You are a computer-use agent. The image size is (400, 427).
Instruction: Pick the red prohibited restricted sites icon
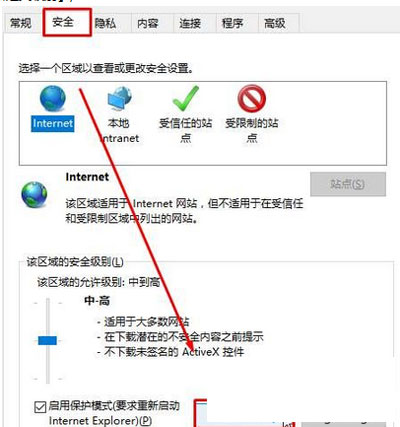click(x=252, y=99)
